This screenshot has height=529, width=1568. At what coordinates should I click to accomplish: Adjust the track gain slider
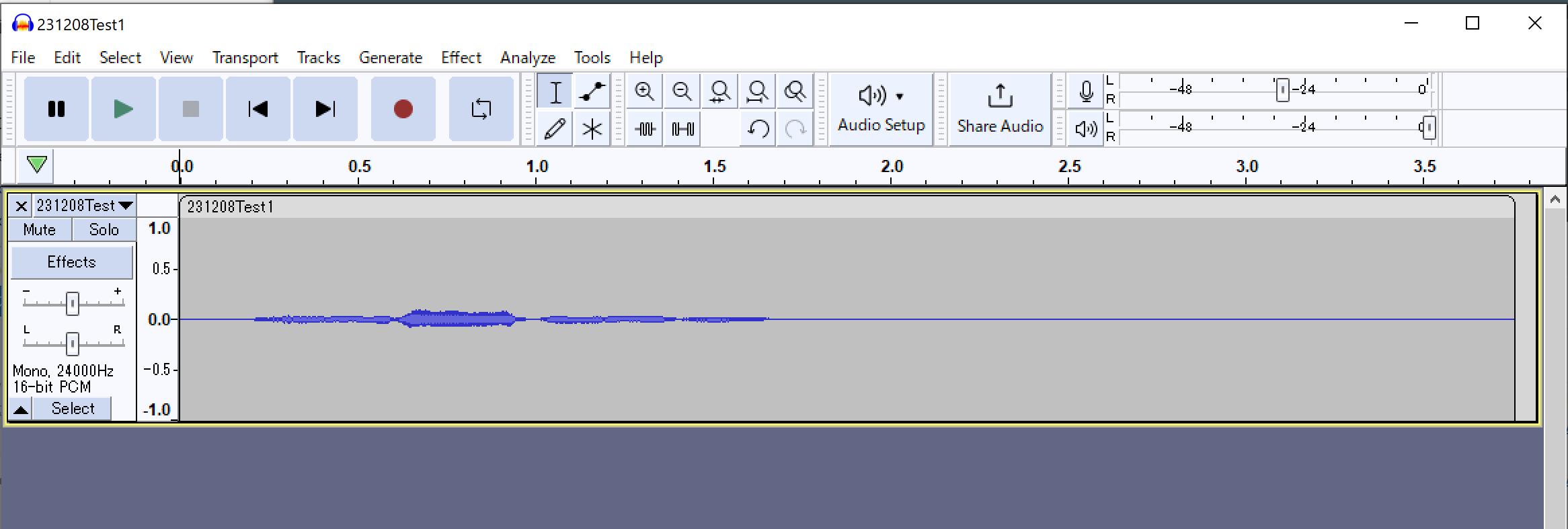tap(73, 304)
